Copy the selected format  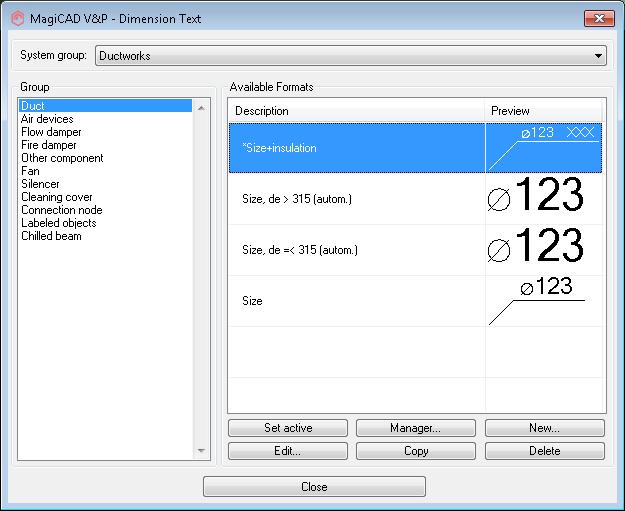click(x=416, y=451)
